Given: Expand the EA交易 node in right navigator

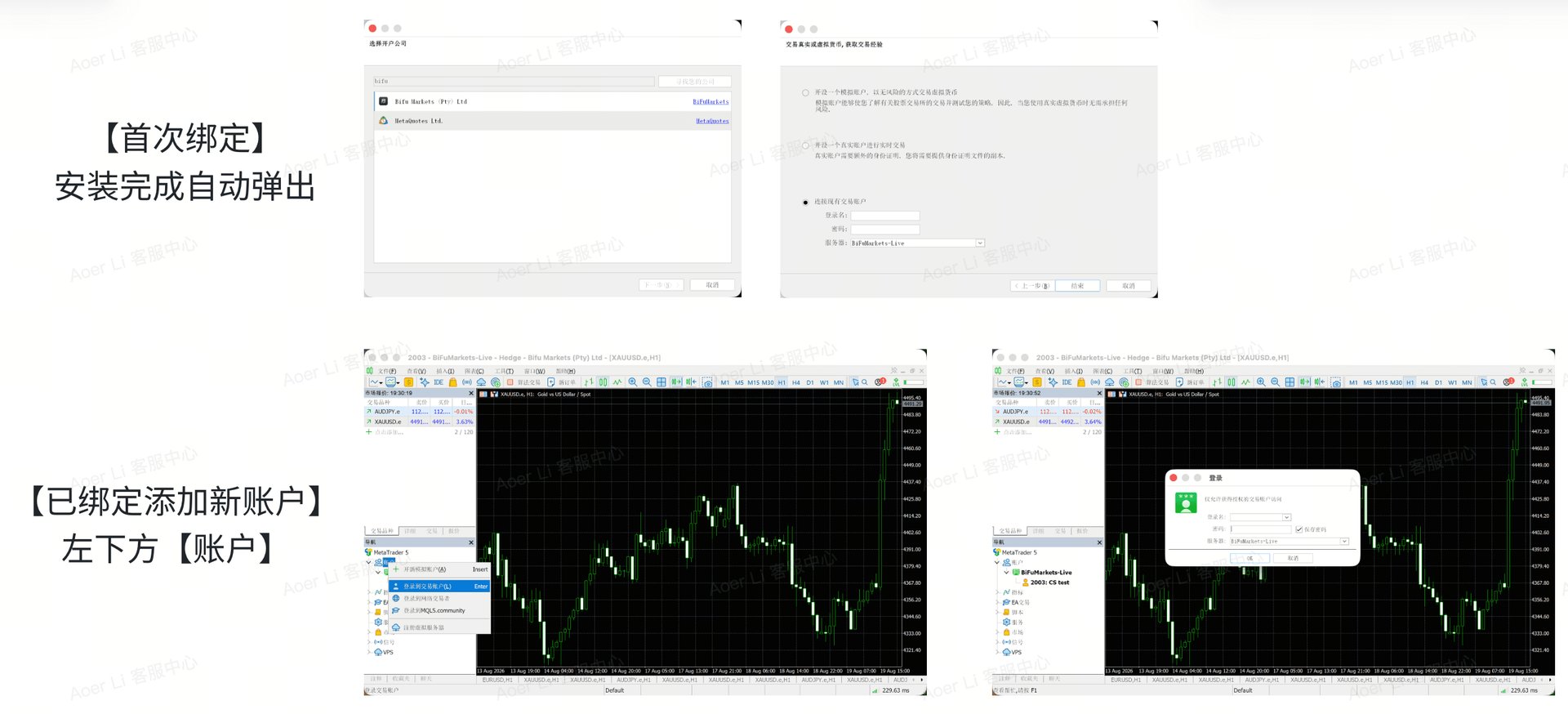Looking at the screenshot, I should pos(997,602).
